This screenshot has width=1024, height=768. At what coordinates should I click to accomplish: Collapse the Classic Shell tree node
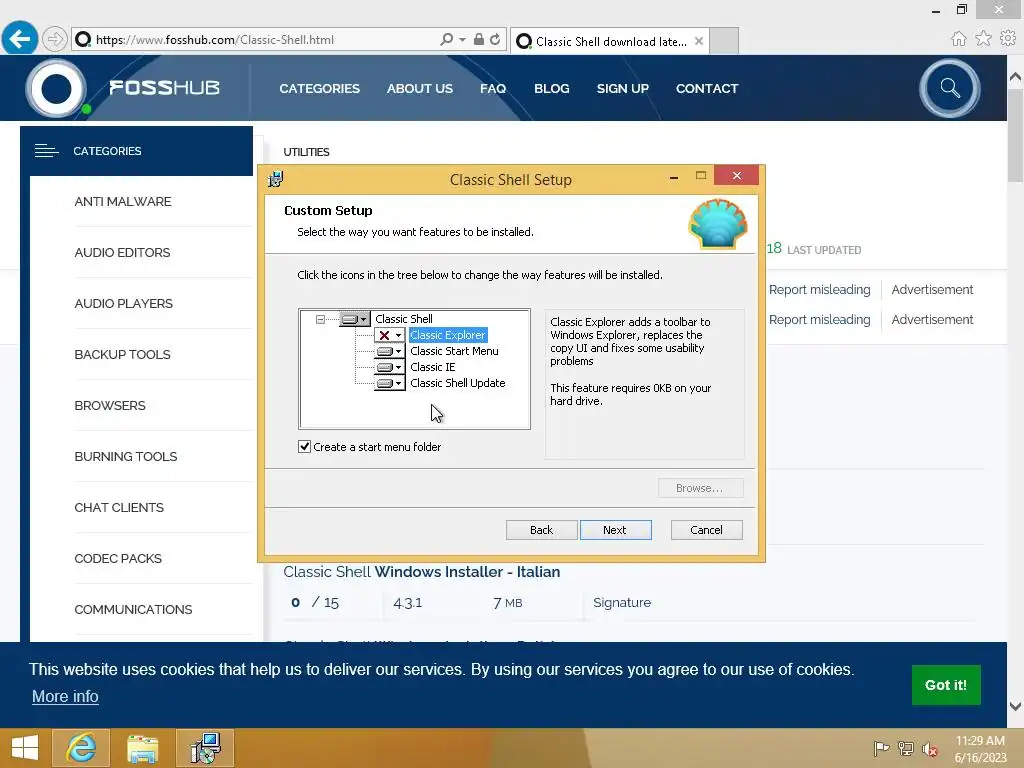tap(320, 319)
